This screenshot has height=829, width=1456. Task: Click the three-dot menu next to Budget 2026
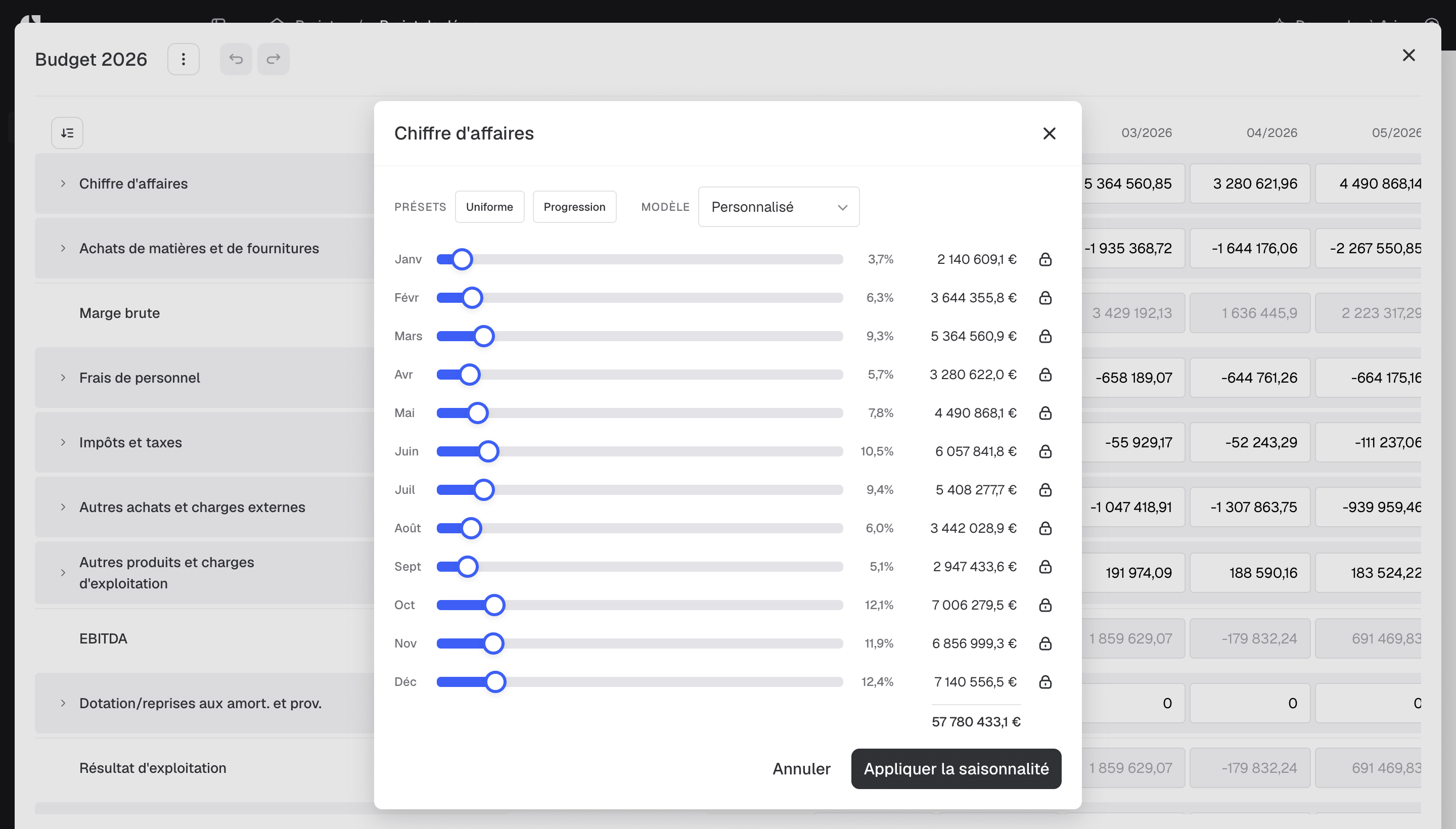pos(184,59)
